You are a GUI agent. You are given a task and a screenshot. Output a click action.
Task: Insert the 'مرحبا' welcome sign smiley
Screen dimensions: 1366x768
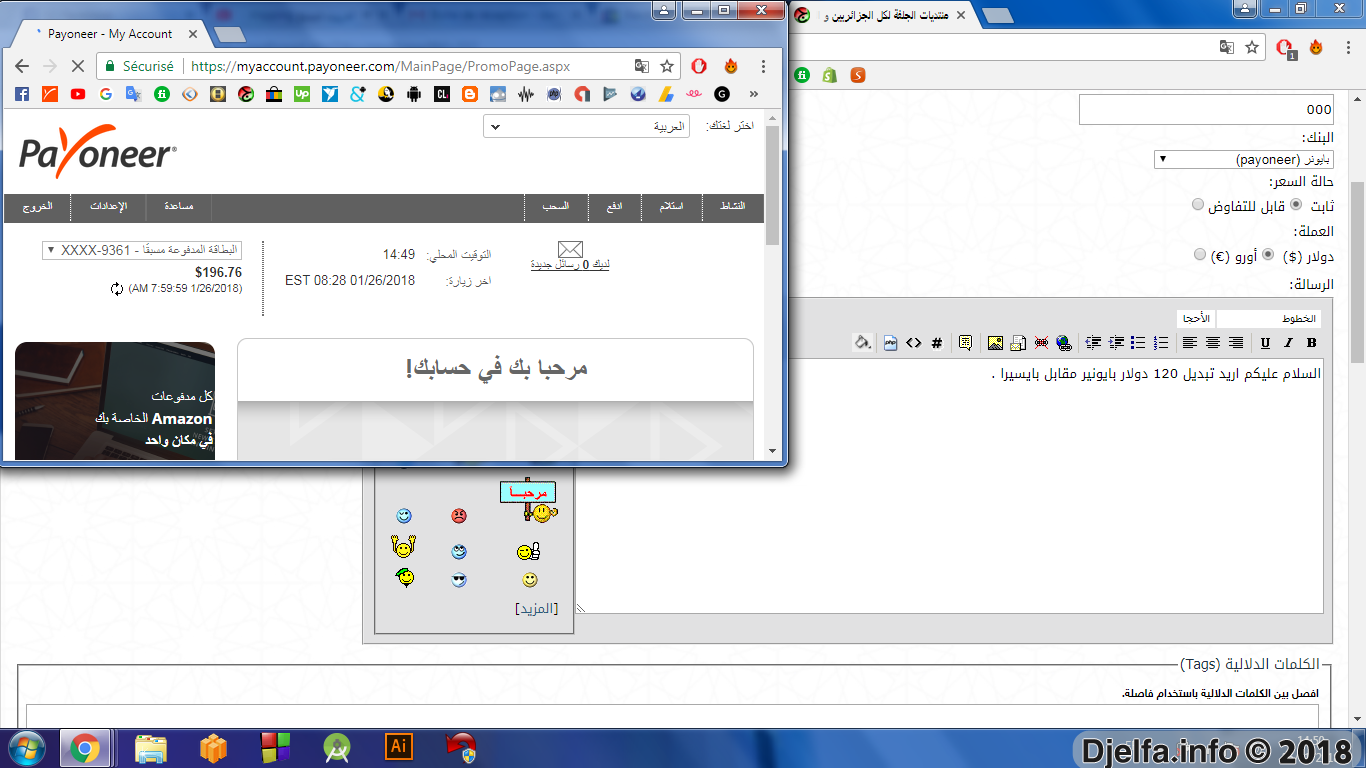tap(528, 500)
